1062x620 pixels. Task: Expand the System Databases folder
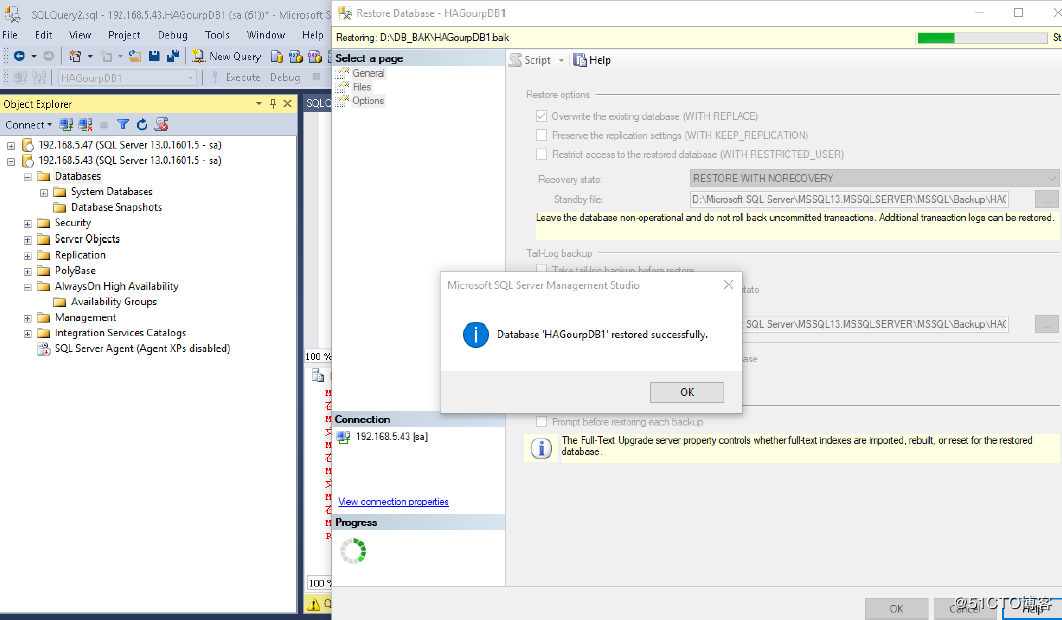(44, 192)
